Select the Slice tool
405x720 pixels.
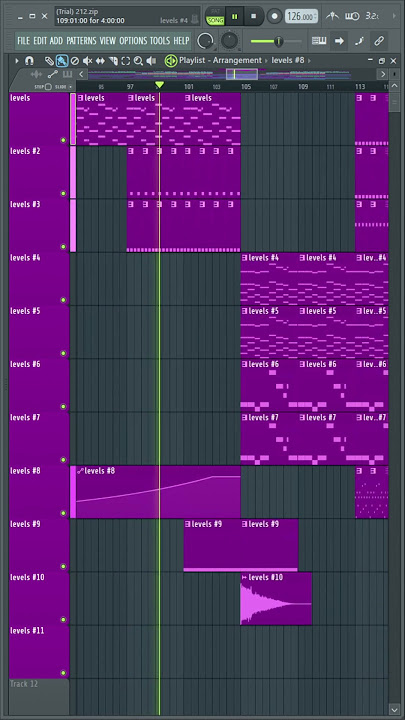[113, 61]
